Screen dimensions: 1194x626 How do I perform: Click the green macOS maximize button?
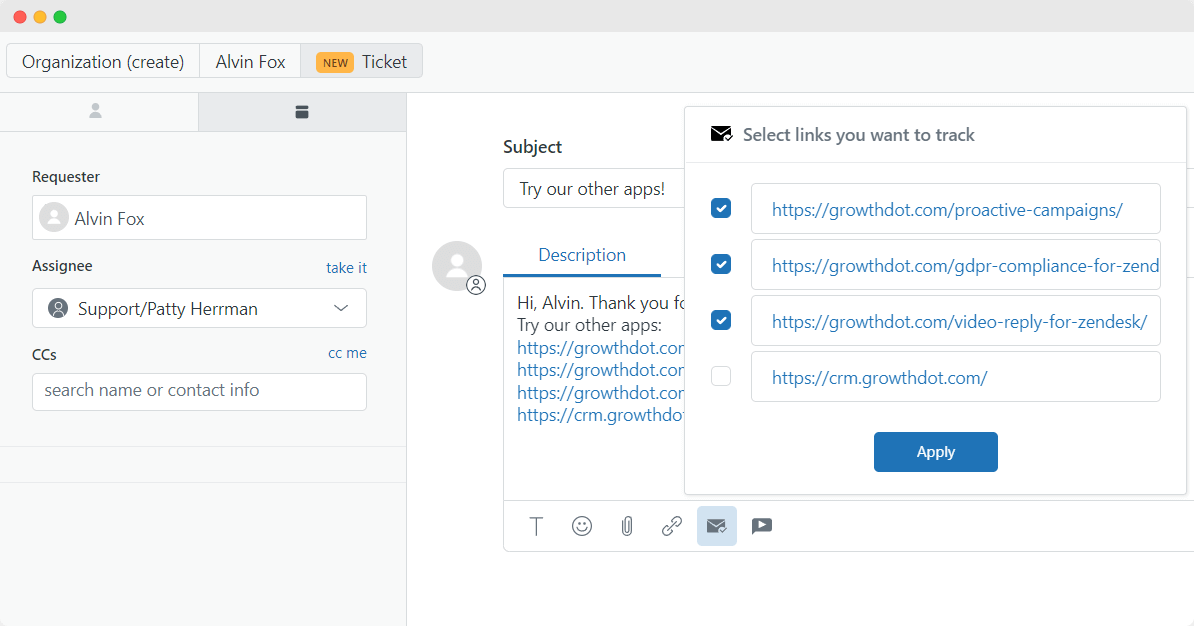pos(60,17)
